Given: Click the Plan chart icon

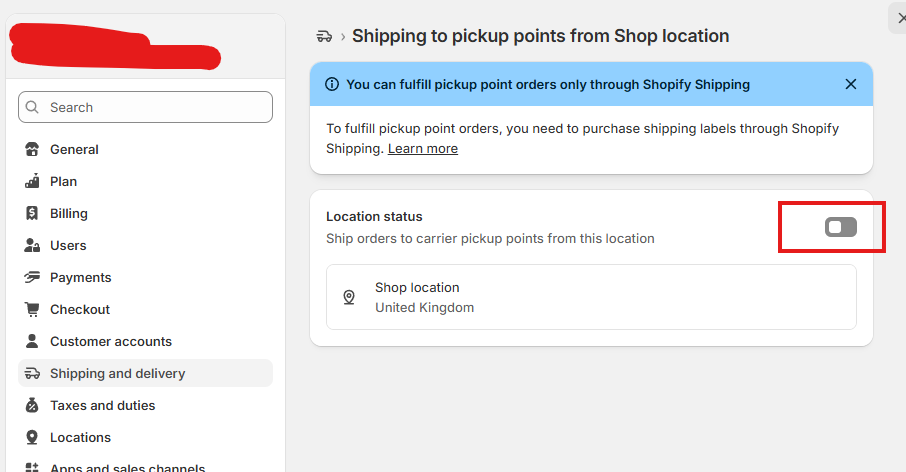Looking at the screenshot, I should click(x=32, y=181).
